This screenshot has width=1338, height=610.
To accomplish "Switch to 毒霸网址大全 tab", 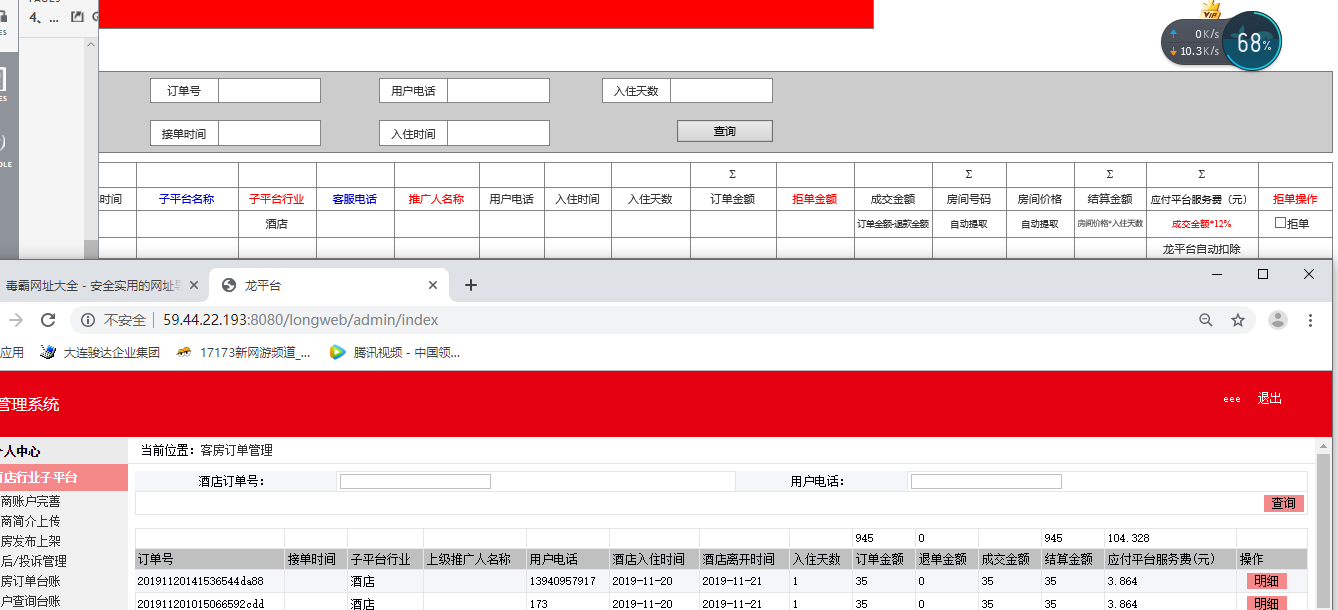I will (x=90, y=285).
